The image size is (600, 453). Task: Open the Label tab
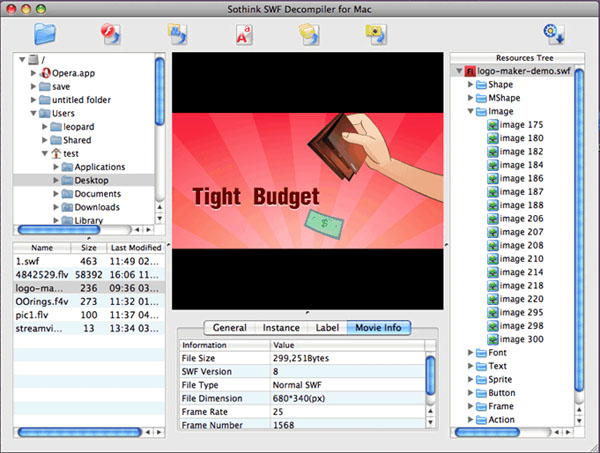tap(327, 328)
